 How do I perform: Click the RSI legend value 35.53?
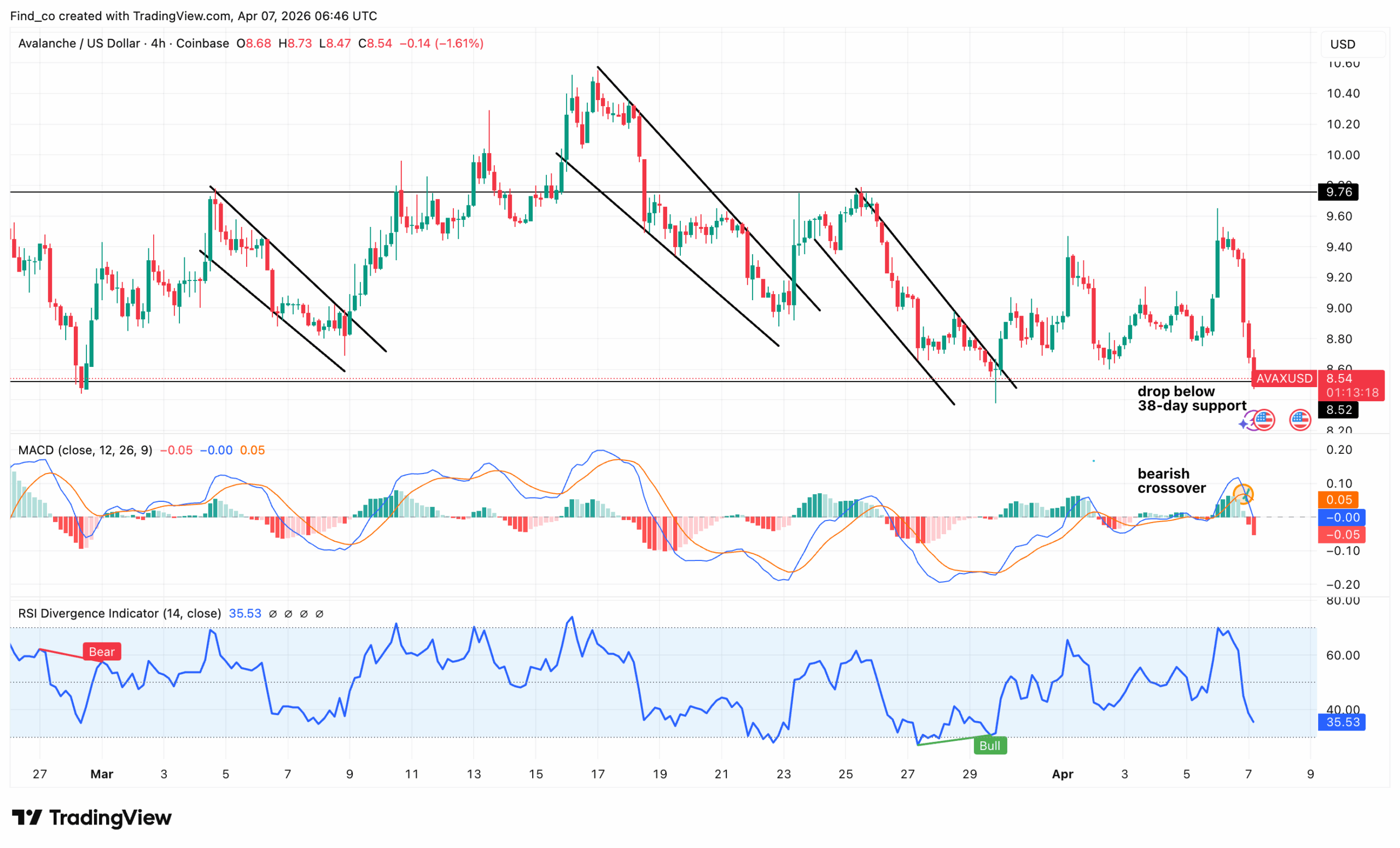(245, 613)
